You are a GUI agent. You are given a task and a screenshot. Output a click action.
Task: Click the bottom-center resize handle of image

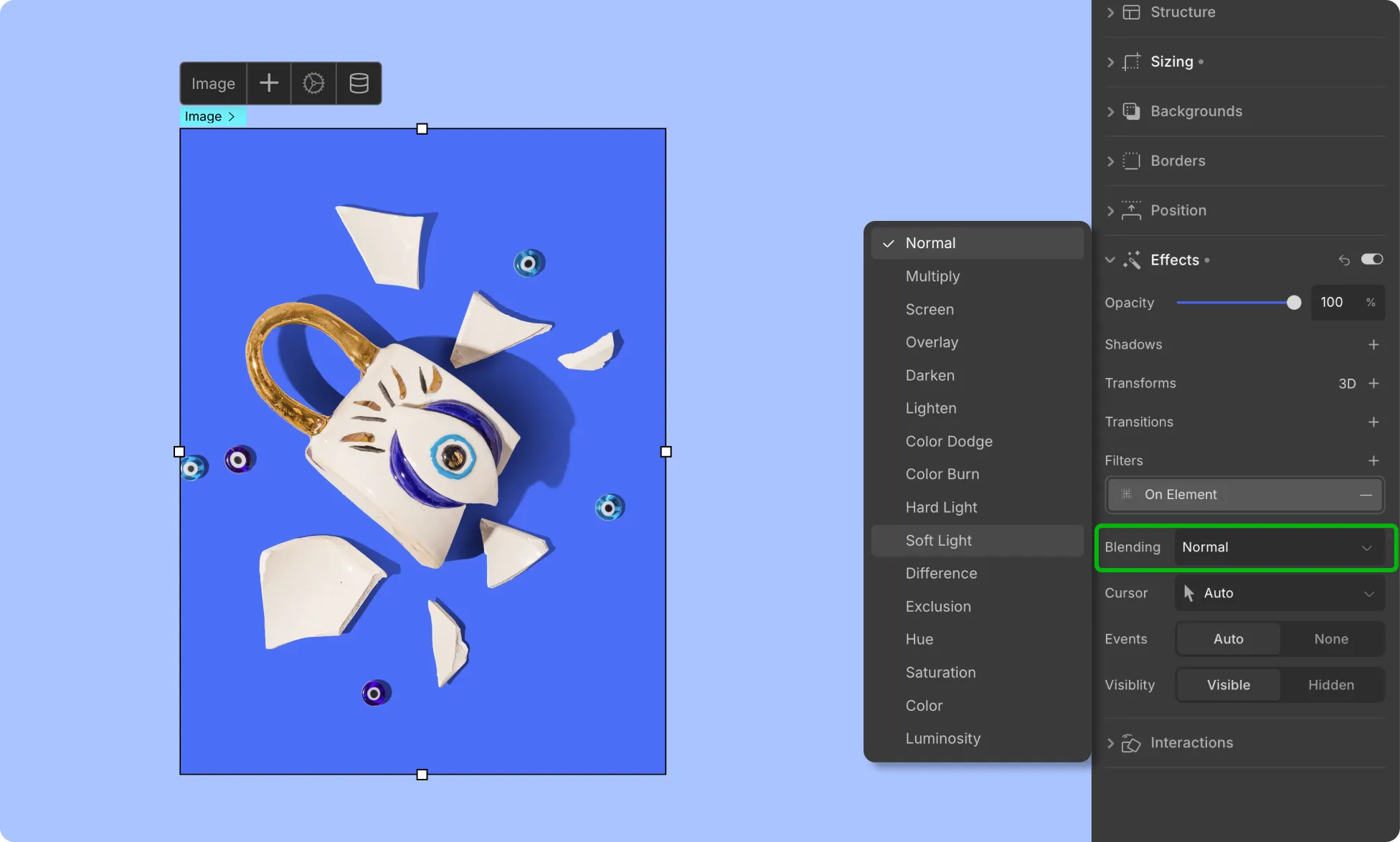click(422, 775)
